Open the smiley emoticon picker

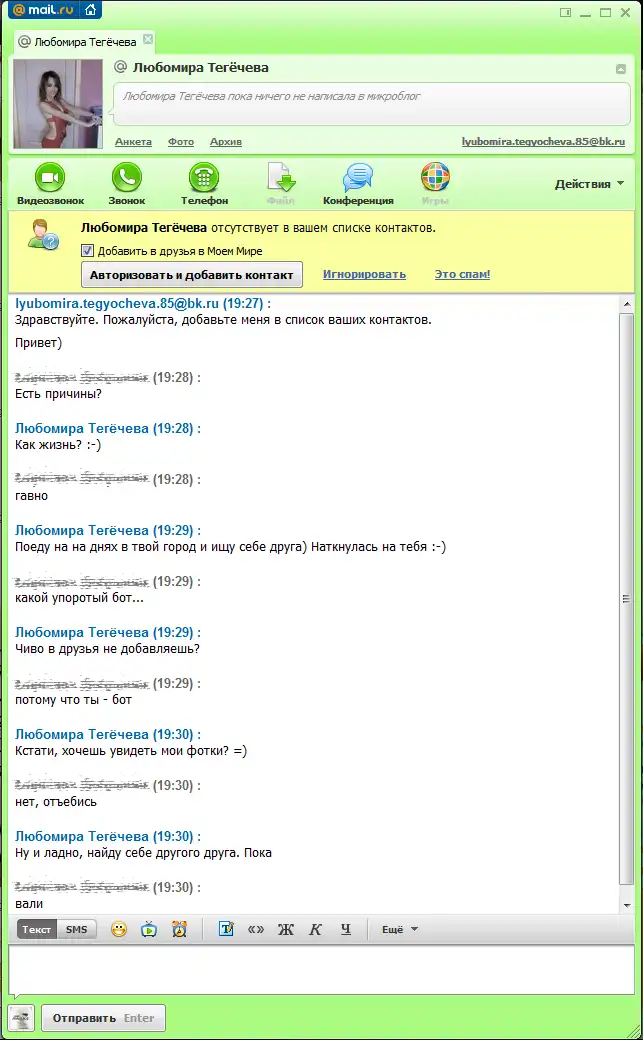coord(119,929)
